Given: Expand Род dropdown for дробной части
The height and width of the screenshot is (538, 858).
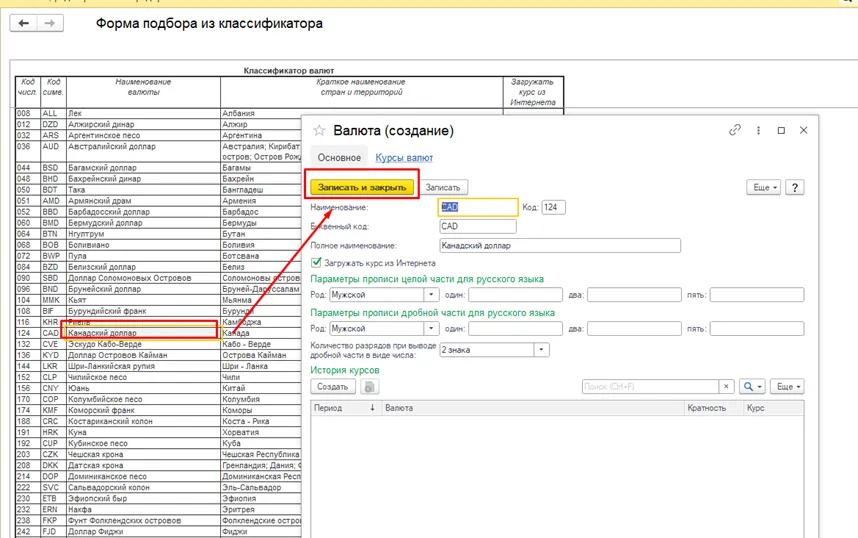Looking at the screenshot, I should pyautogui.click(x=431, y=328).
